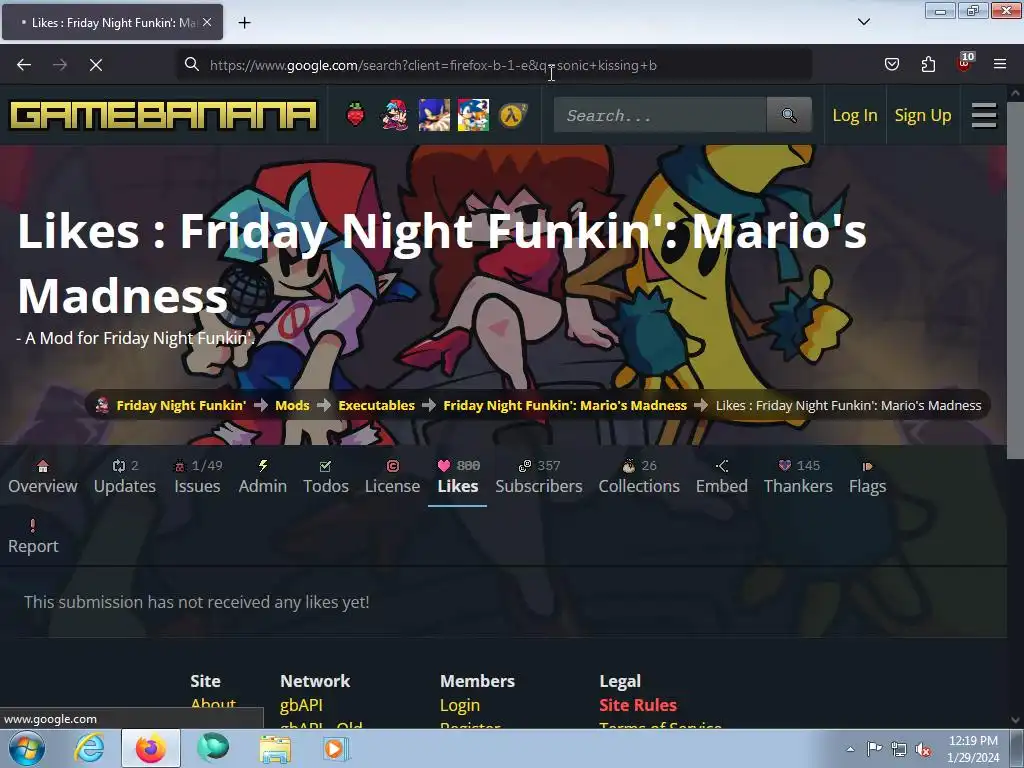Viewport: 1024px width, 768px height.
Task: Click the URL address bar
Action: (494, 65)
